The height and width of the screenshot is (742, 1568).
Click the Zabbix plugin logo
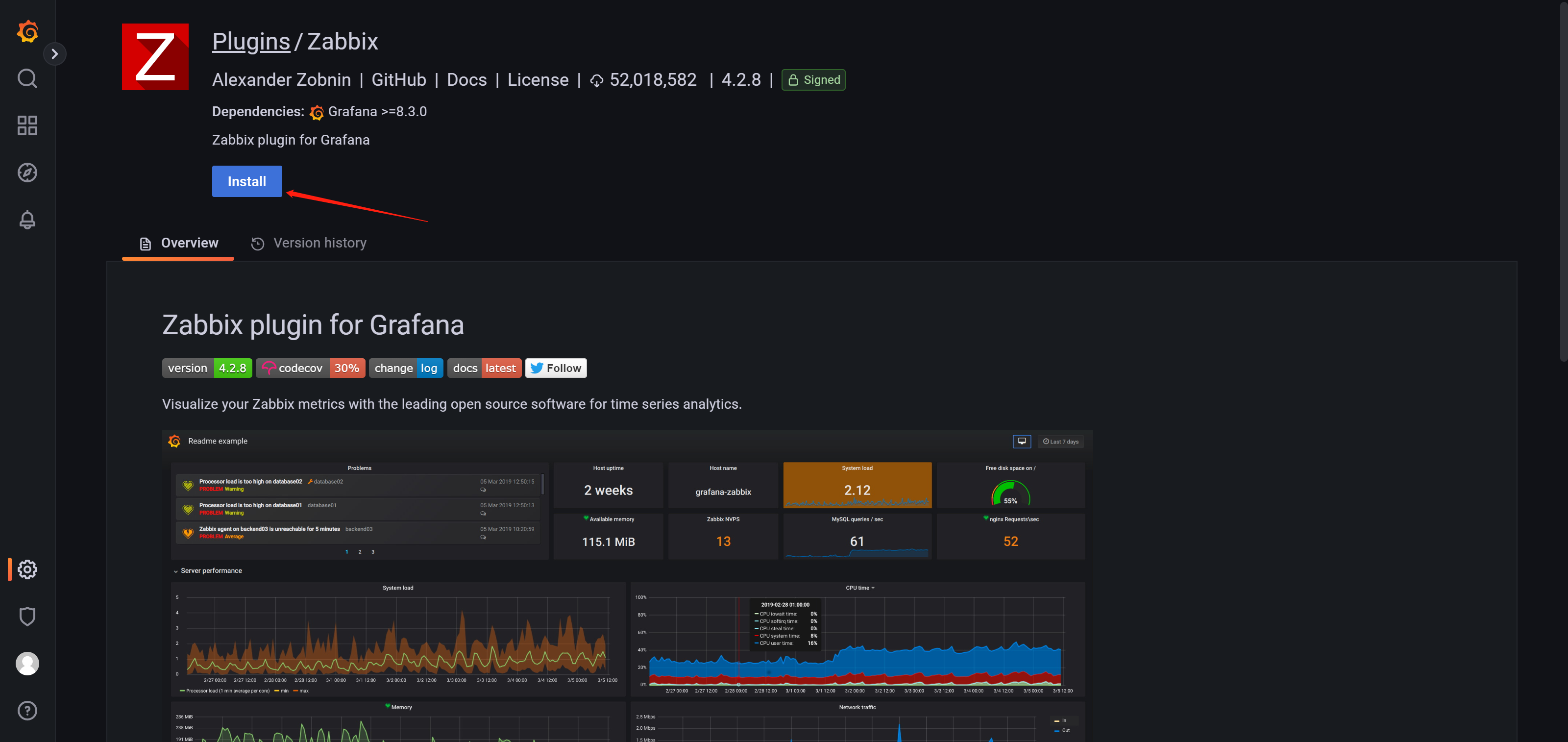(x=155, y=57)
